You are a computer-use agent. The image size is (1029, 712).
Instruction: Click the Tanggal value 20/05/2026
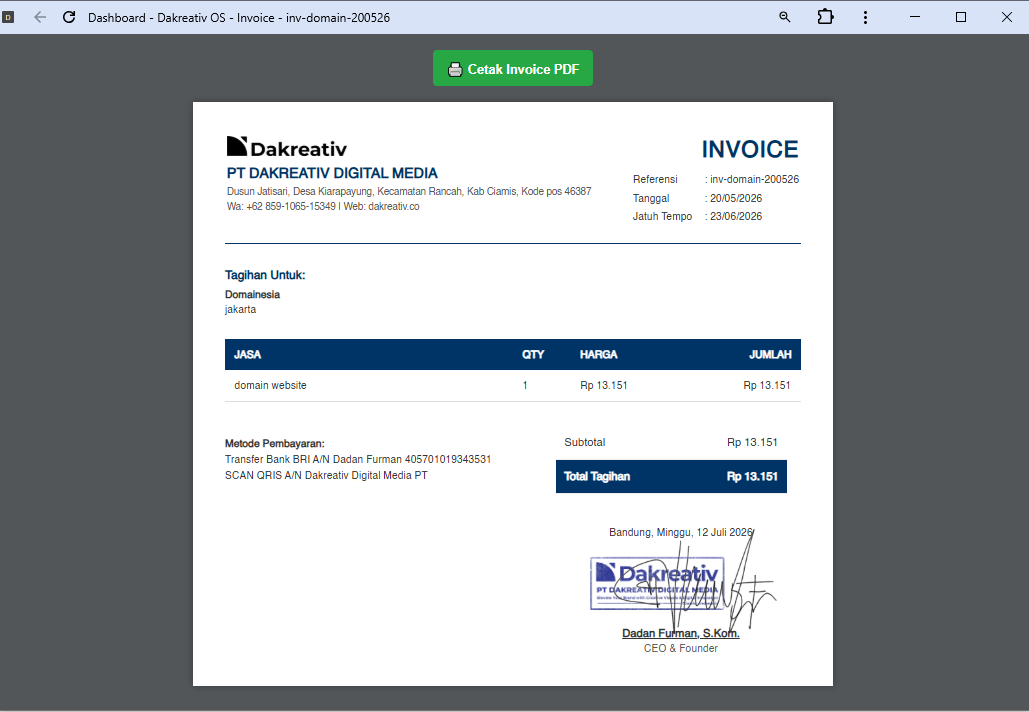[736, 198]
